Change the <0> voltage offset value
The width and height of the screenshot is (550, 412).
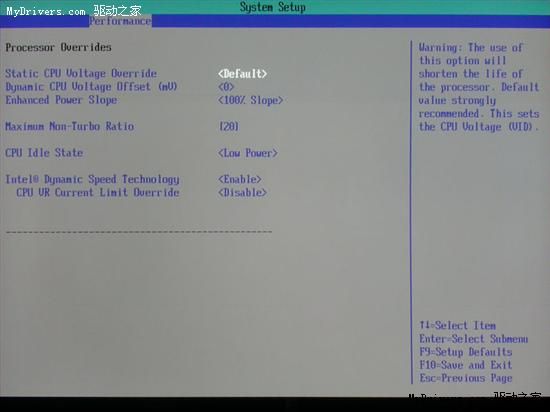pyautogui.click(x=226, y=87)
